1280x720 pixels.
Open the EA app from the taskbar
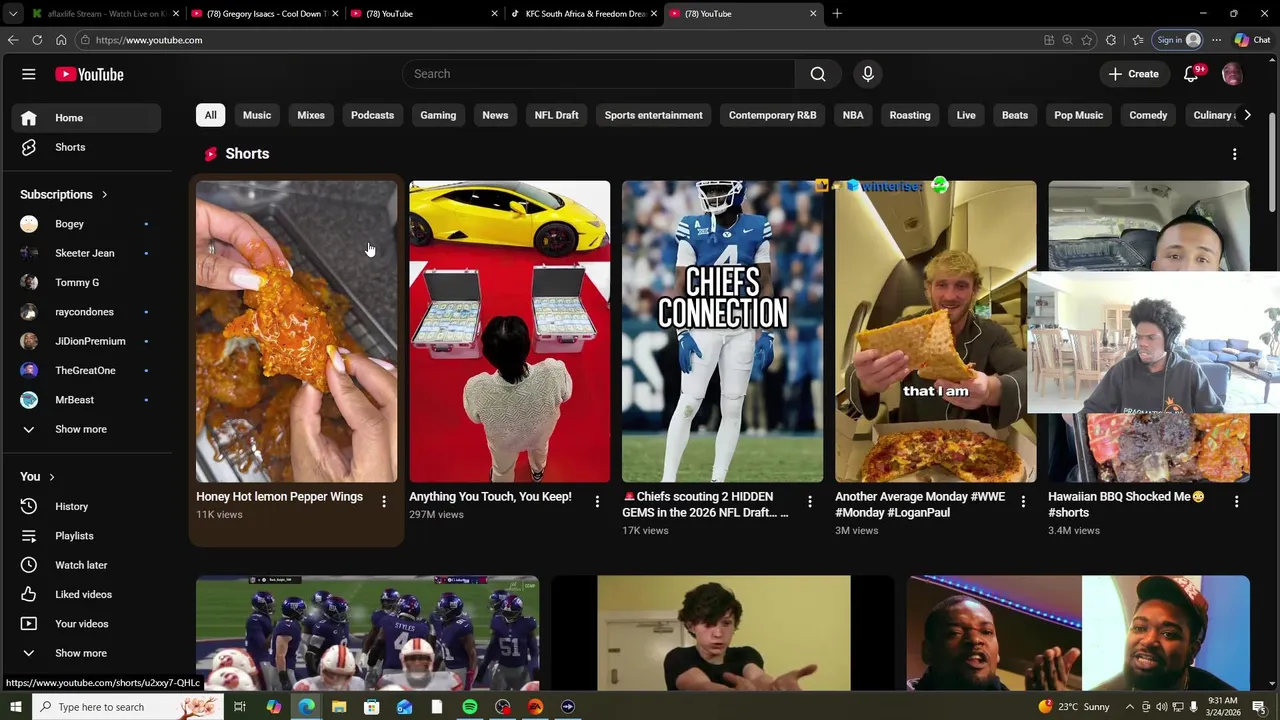tap(535, 707)
